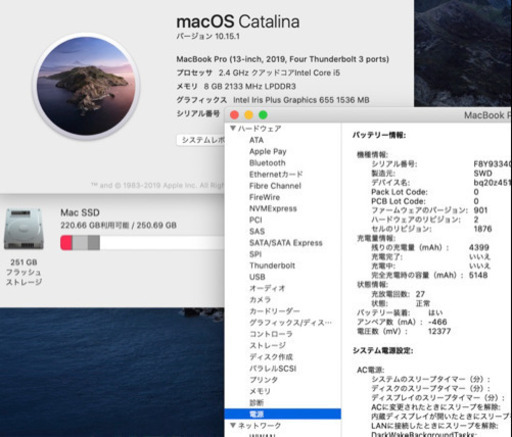This screenshot has height=437, width=512.
Task: Click firmware version value 901
Action: point(480,210)
